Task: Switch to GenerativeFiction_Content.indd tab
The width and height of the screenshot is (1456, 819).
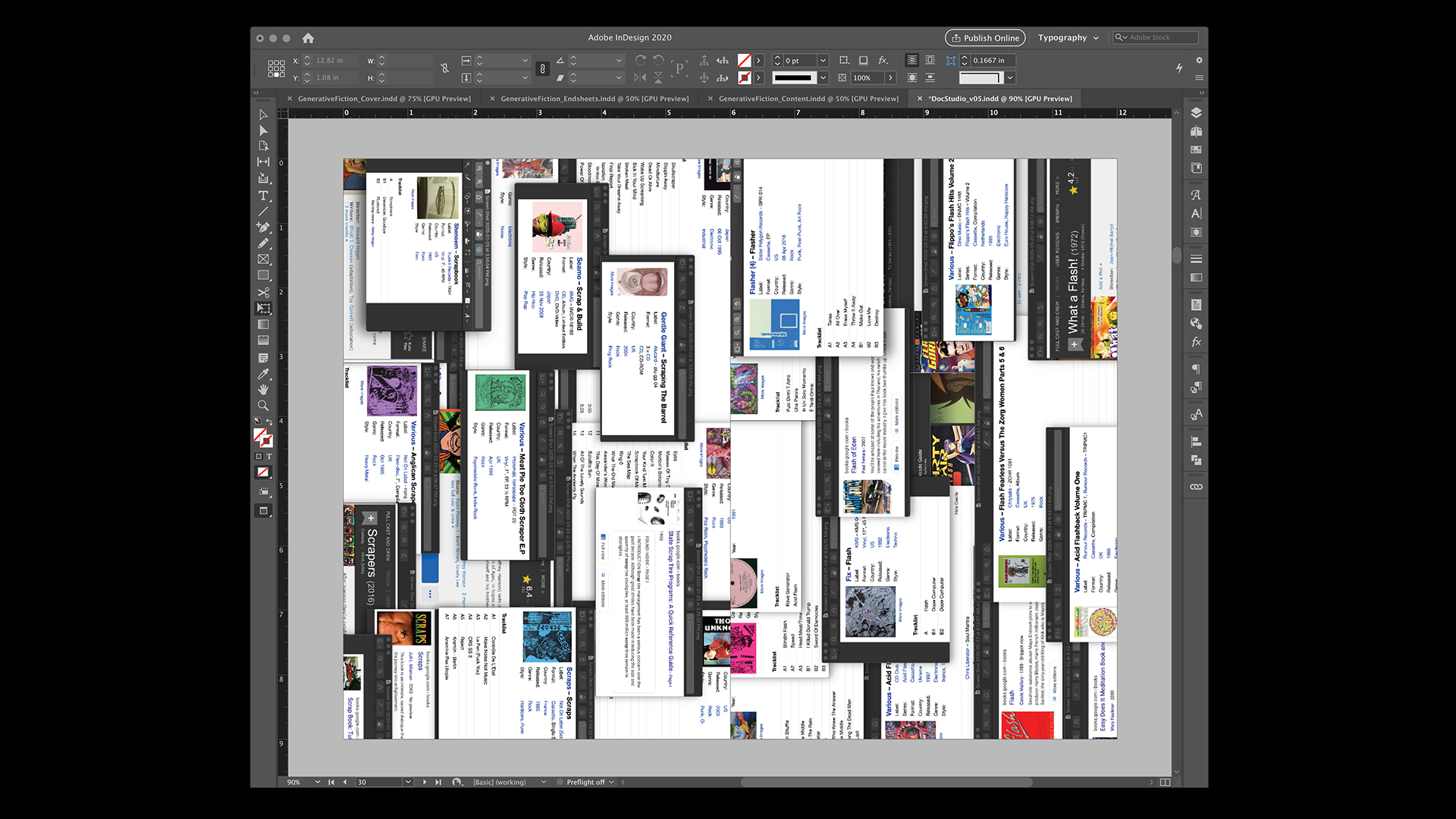Action: click(808, 99)
